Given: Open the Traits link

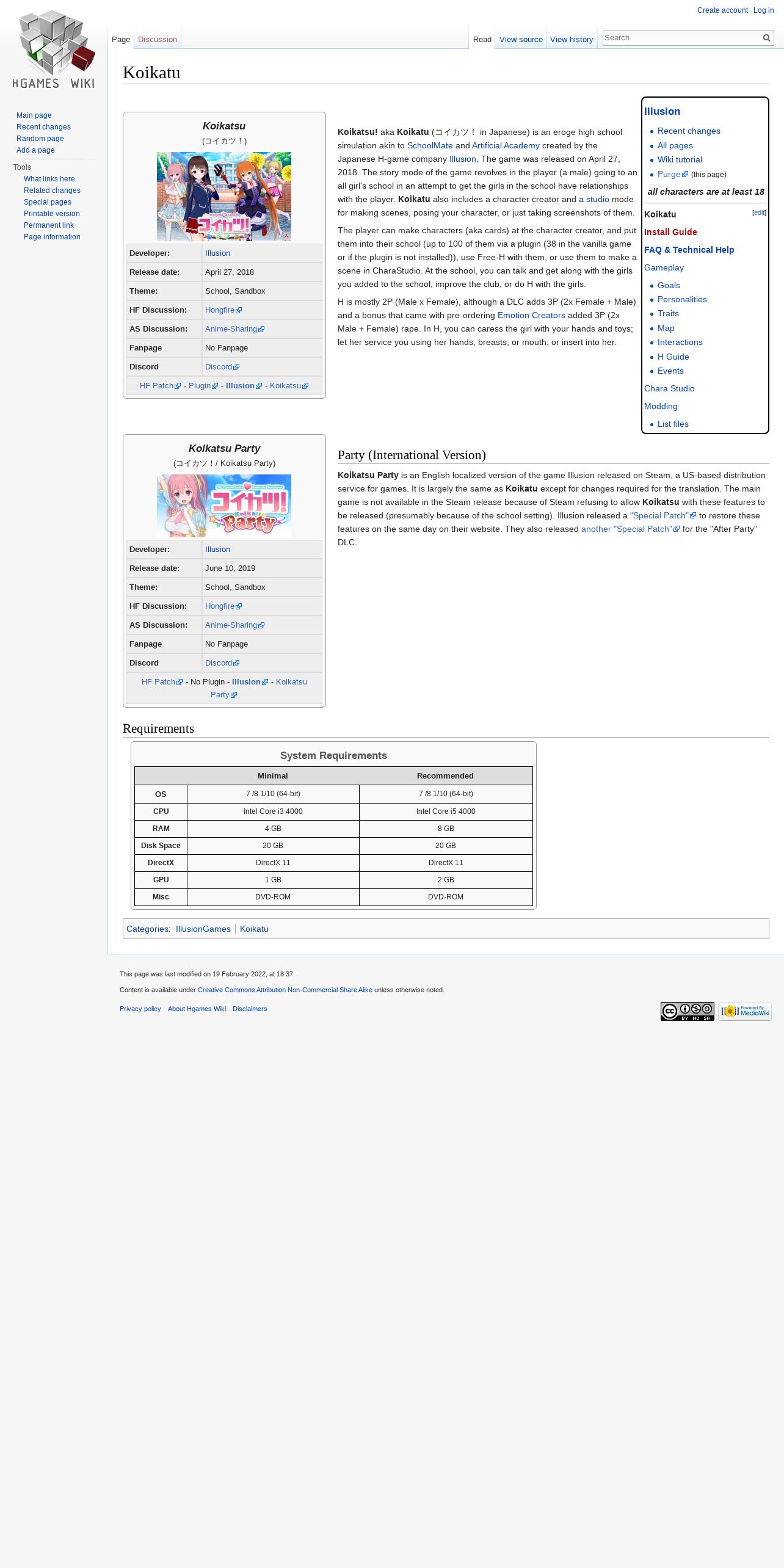Looking at the screenshot, I should click(668, 313).
